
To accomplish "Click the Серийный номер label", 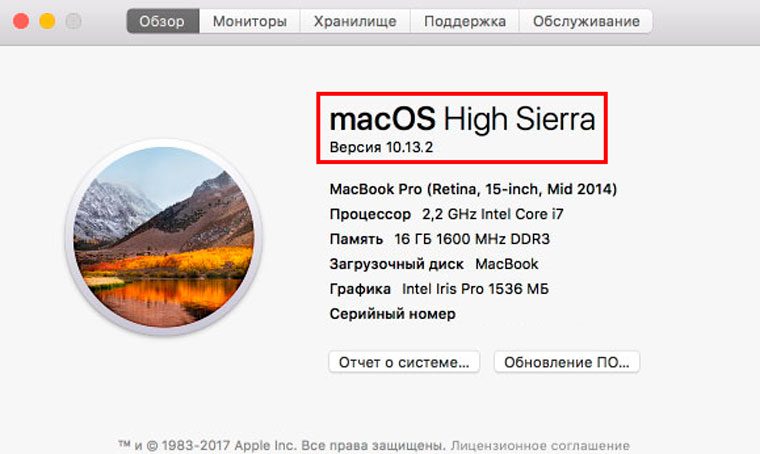I will [392, 314].
